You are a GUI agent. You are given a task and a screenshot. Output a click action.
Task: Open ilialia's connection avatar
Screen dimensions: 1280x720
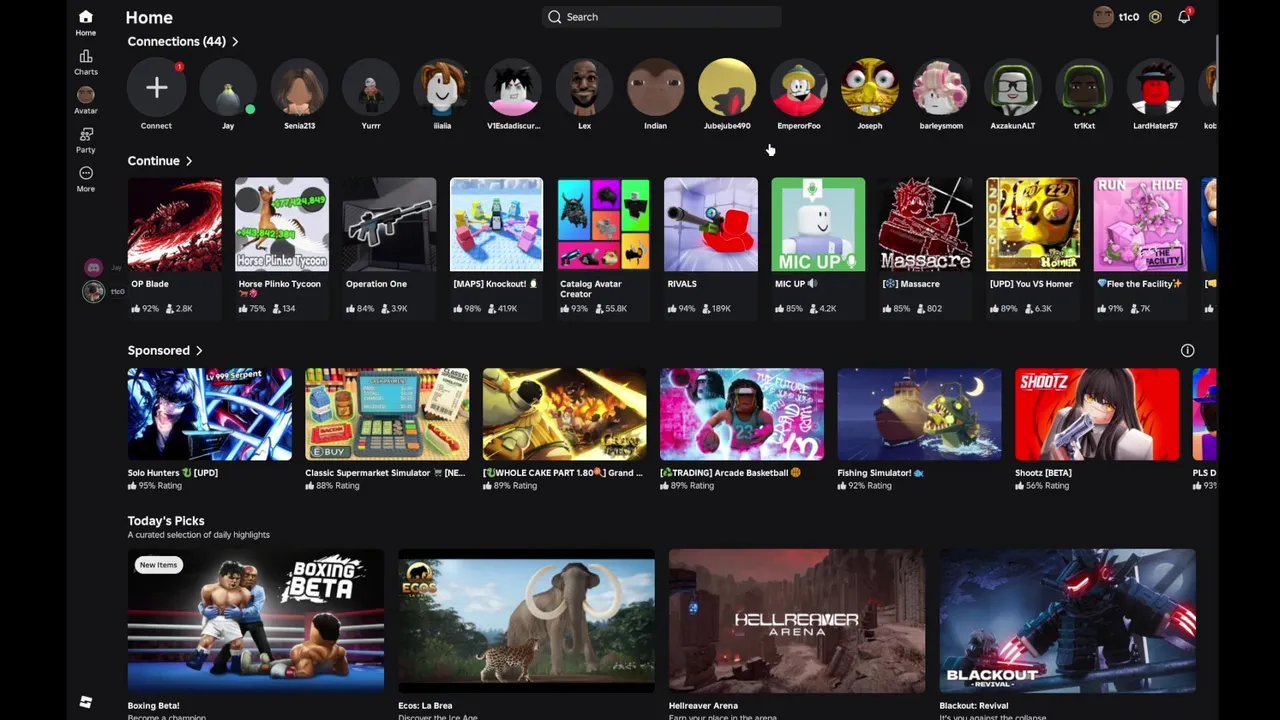tap(442, 88)
